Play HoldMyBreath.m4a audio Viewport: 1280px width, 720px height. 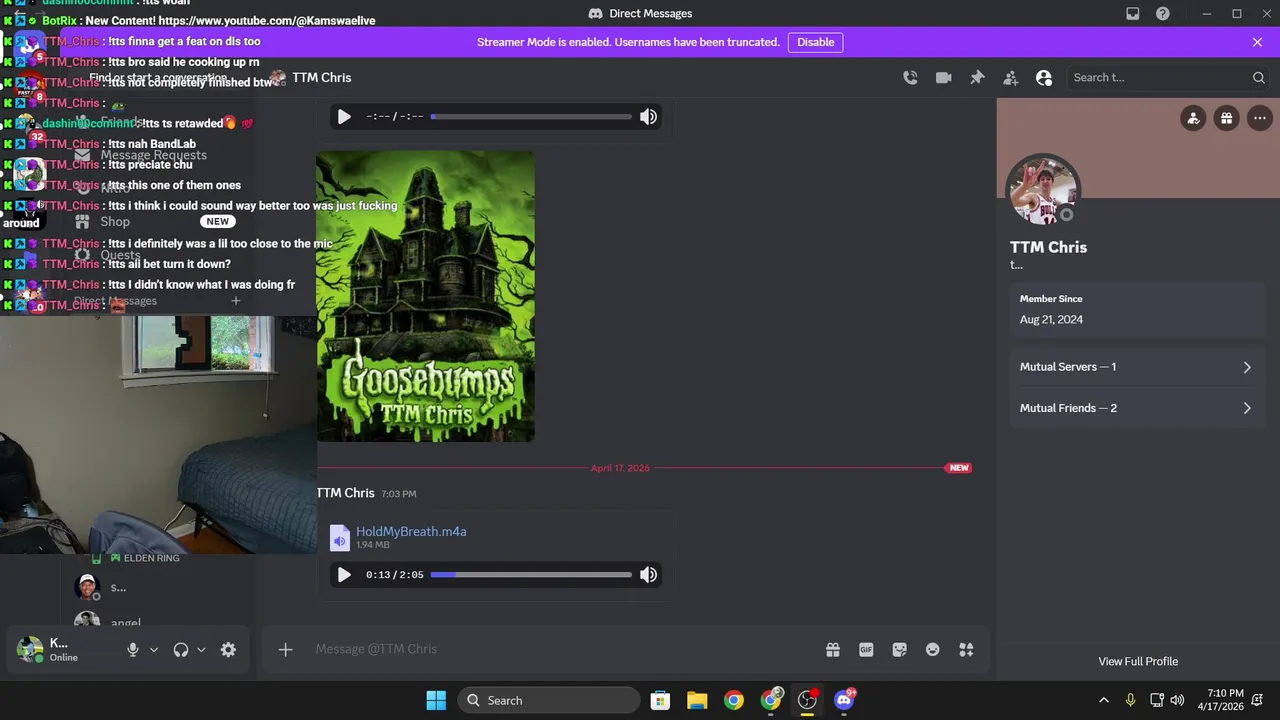pos(344,574)
